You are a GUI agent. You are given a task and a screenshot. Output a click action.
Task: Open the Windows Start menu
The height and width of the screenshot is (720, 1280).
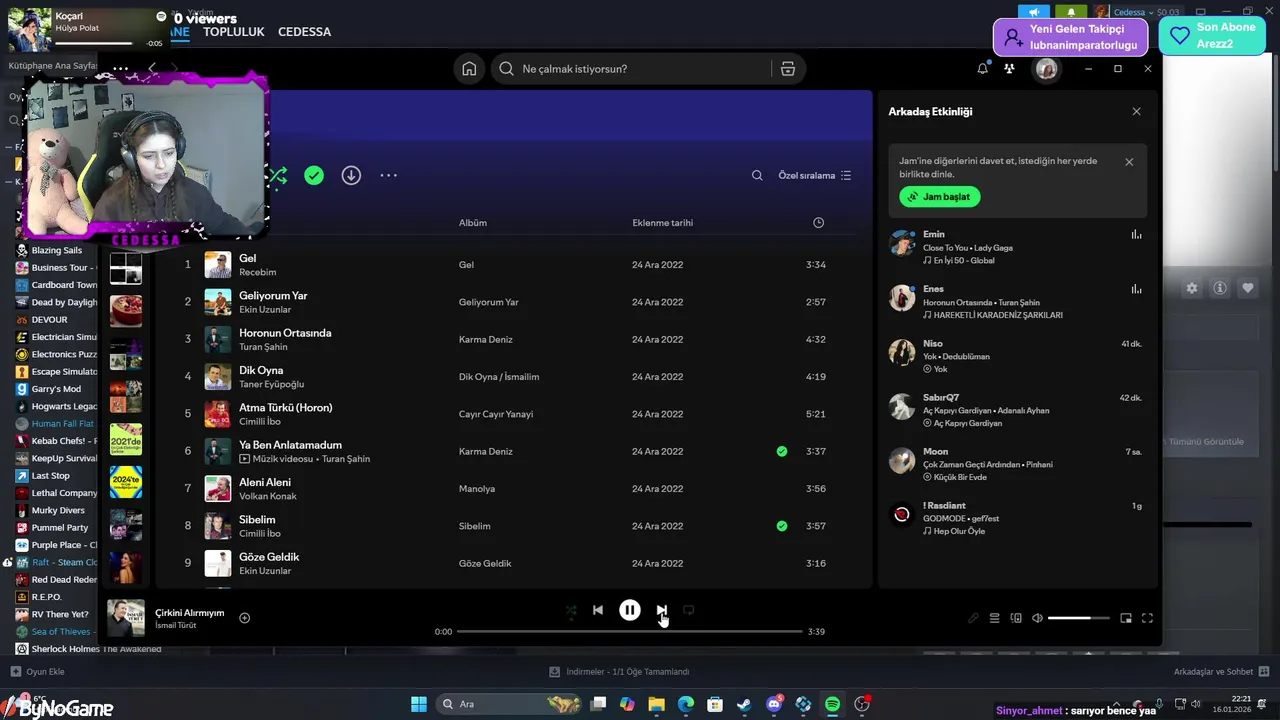pos(419,704)
